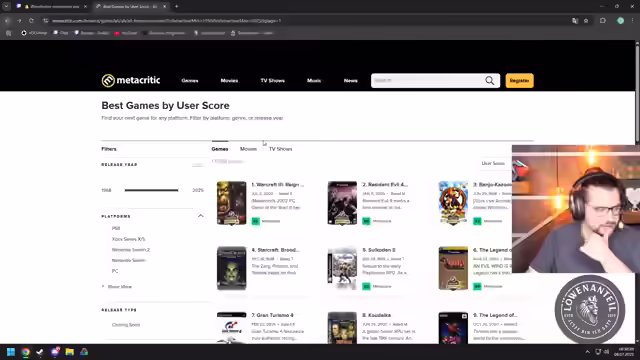The image size is (640, 360).
Task: Open the Movies navigation menu
Action: coord(229,81)
